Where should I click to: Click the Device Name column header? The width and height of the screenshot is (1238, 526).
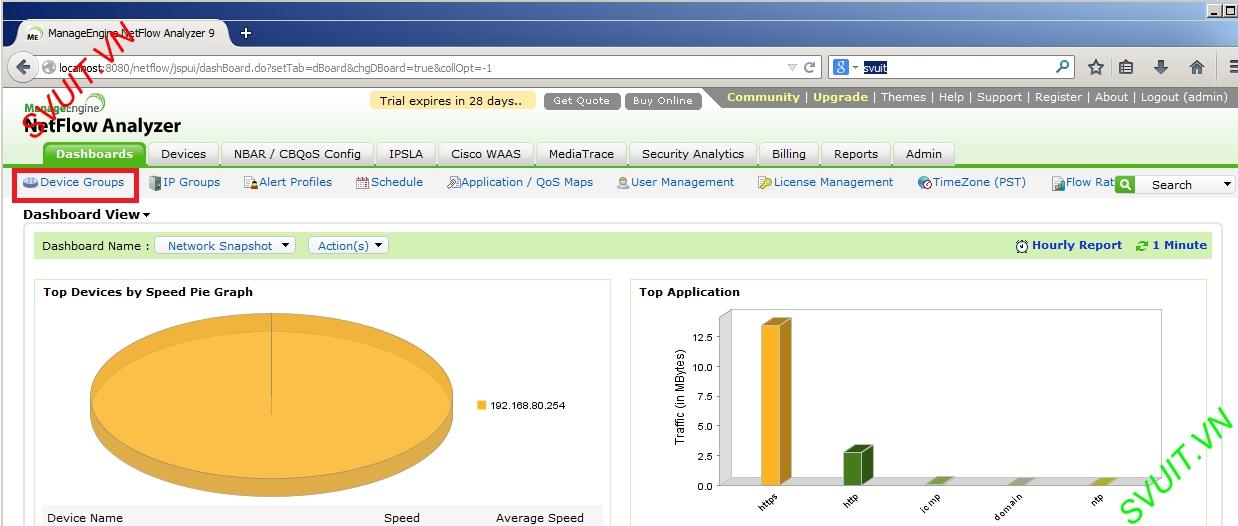coord(85,518)
